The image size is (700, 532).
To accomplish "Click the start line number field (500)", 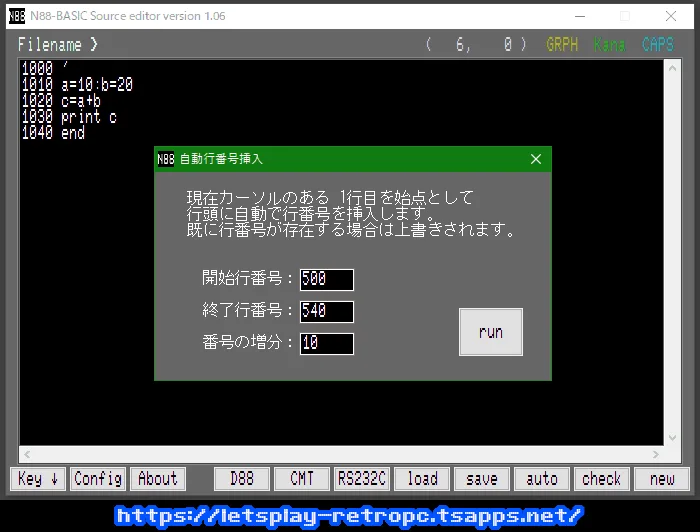I will pyautogui.click(x=326, y=279).
